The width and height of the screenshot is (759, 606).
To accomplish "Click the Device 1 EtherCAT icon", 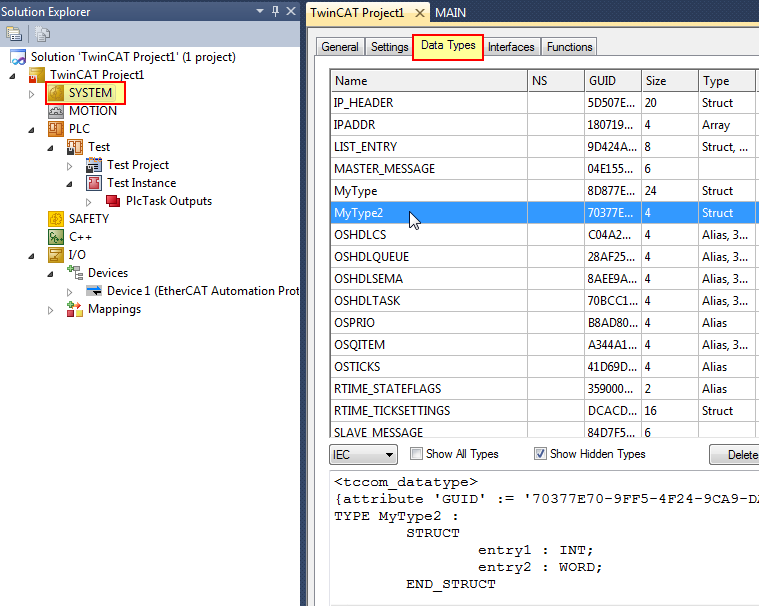I will 93,291.
